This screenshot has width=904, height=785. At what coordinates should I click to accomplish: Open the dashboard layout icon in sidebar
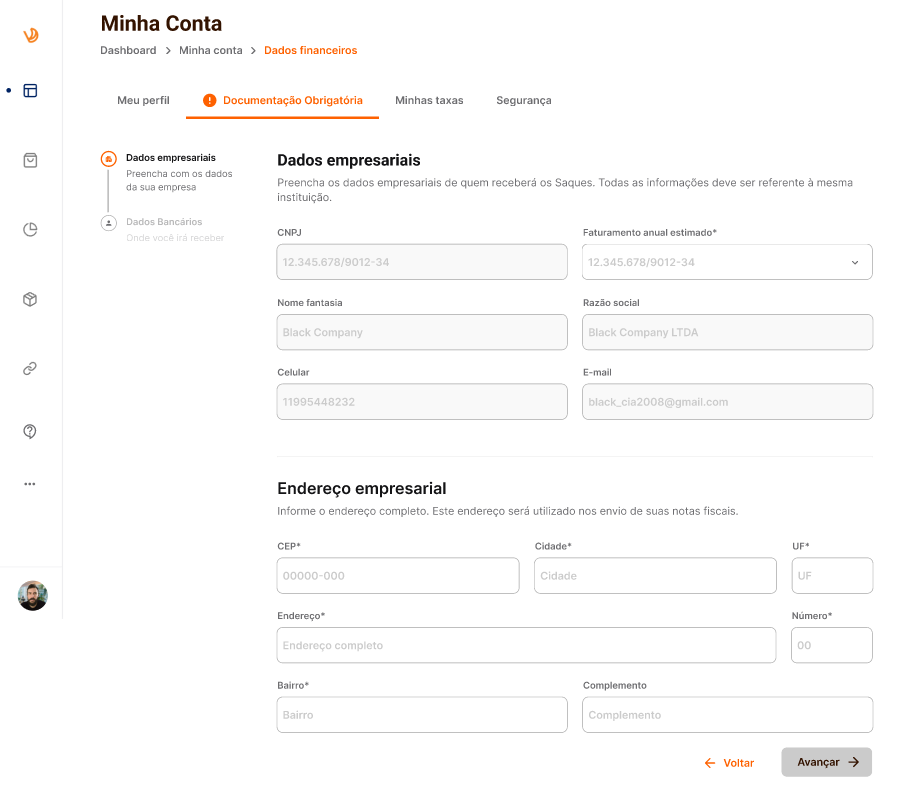click(x=30, y=90)
